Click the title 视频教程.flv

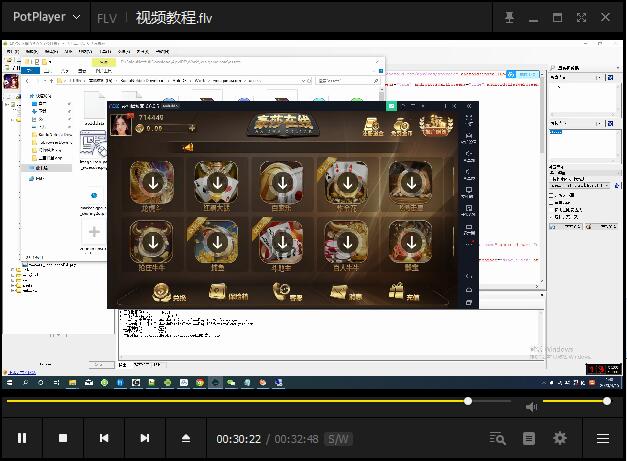click(174, 18)
